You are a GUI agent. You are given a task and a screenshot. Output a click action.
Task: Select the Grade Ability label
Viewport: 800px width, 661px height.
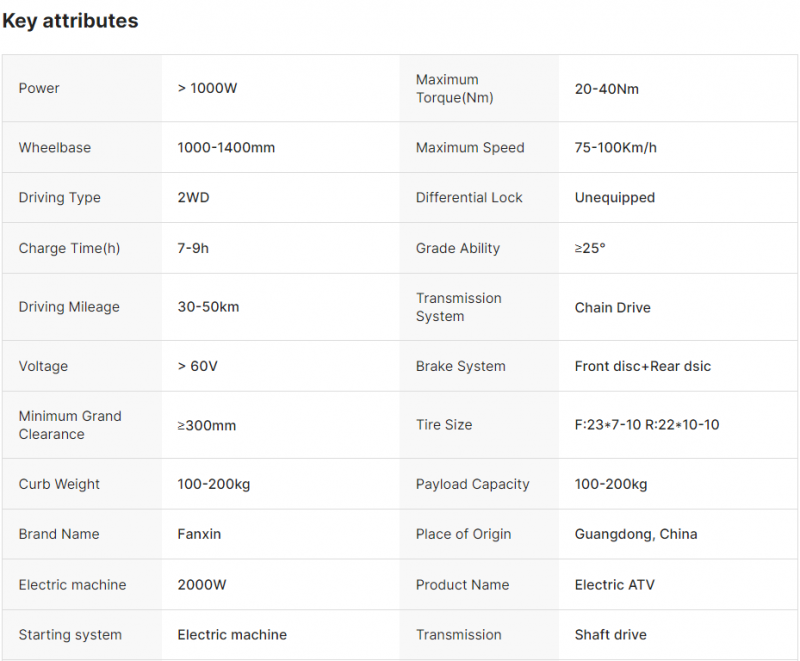coord(457,248)
